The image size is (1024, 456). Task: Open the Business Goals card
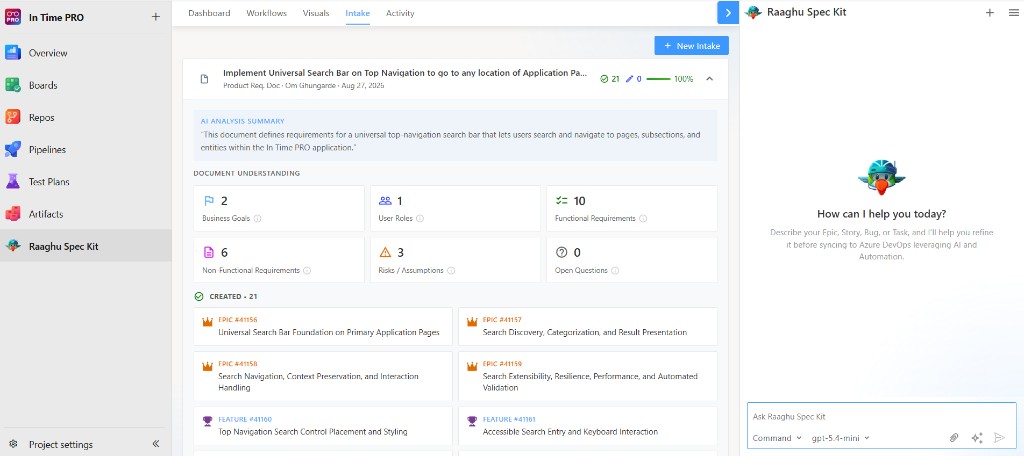click(x=279, y=208)
